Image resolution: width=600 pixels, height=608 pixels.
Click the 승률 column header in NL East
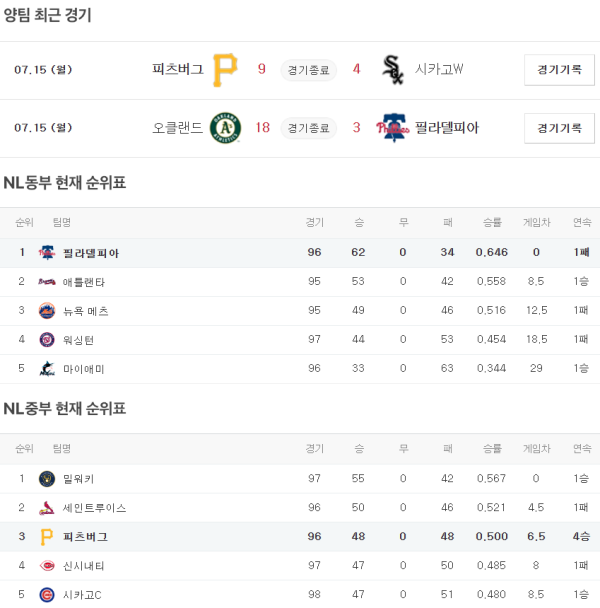click(492, 222)
